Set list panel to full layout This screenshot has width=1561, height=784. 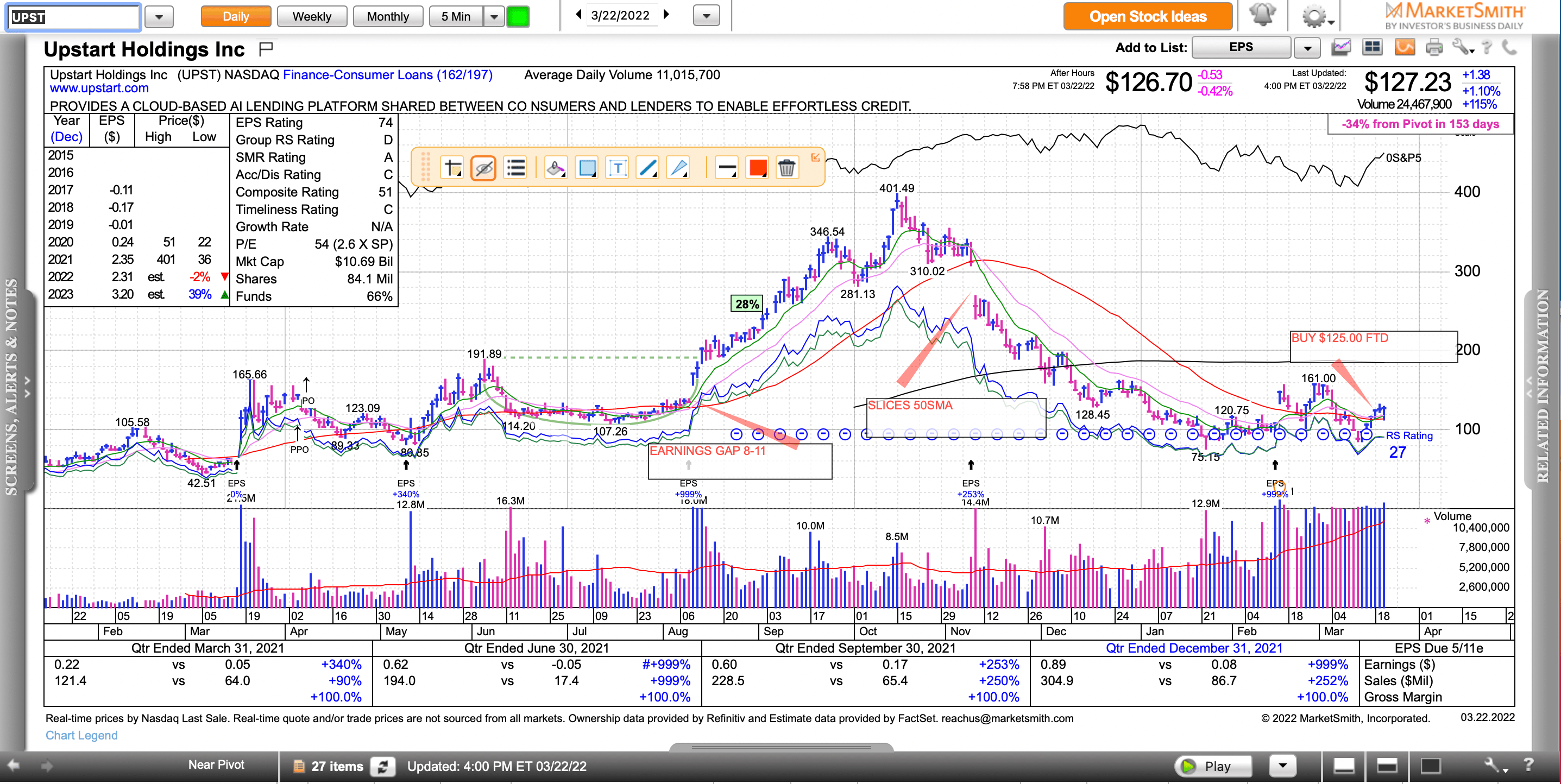tap(1431, 766)
